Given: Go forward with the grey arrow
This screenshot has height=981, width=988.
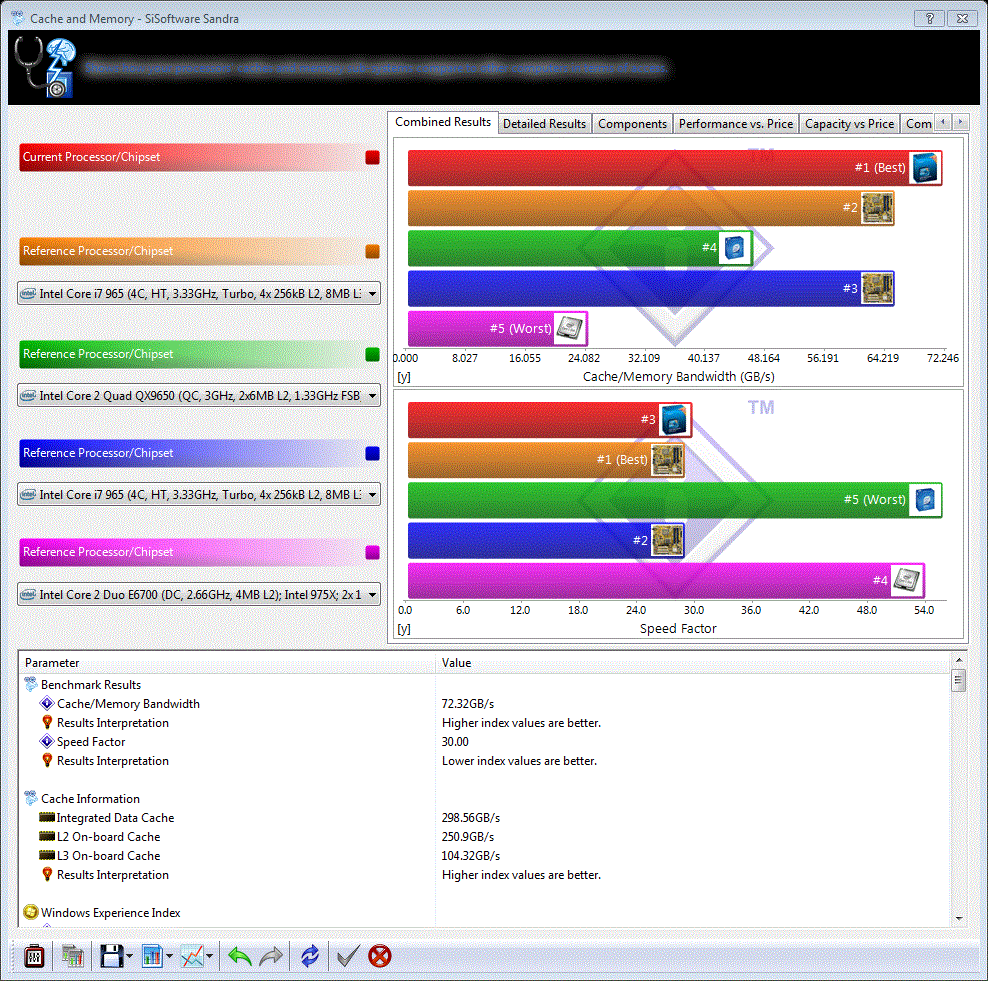Looking at the screenshot, I should [271, 956].
